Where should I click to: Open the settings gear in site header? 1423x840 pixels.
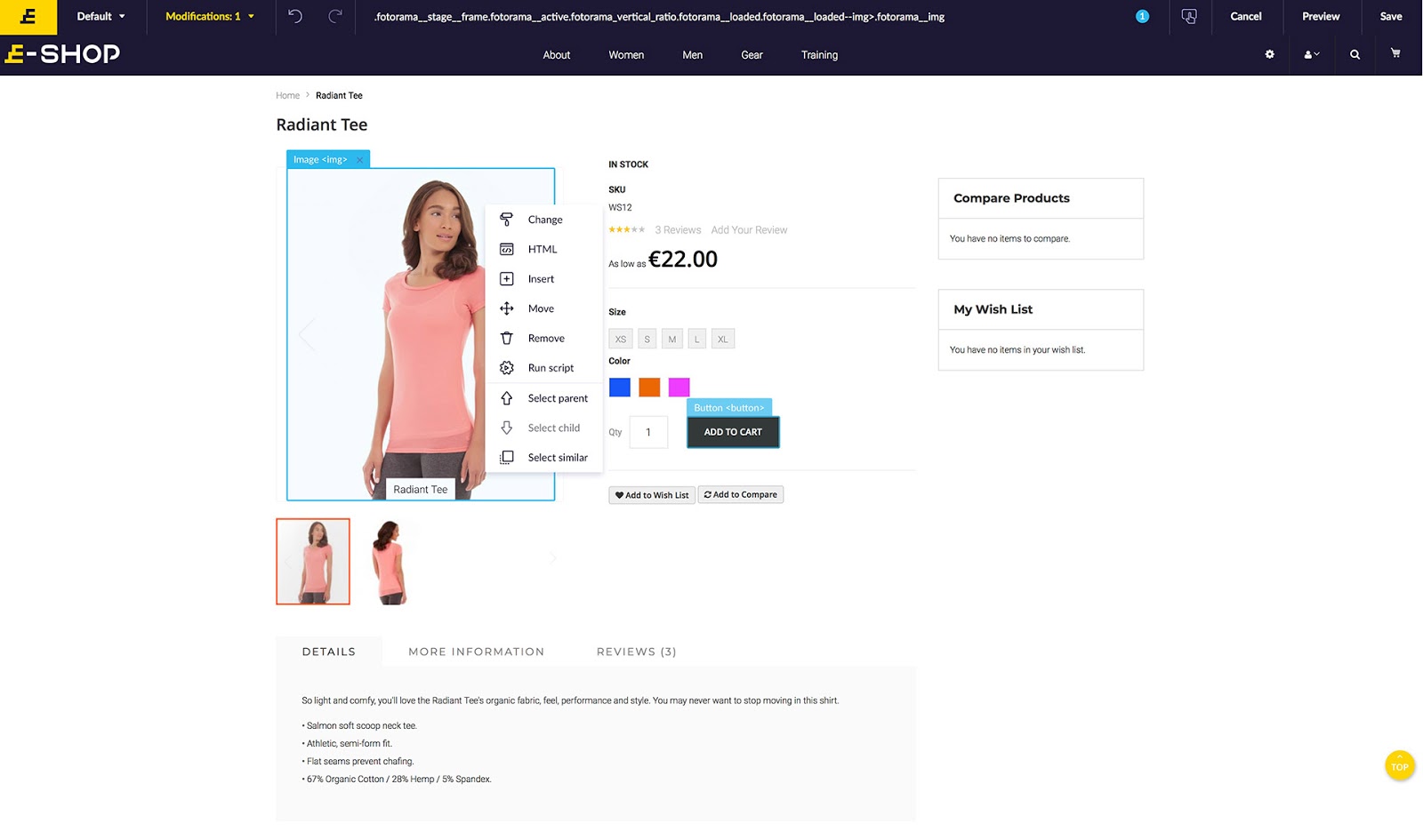[x=1269, y=54]
